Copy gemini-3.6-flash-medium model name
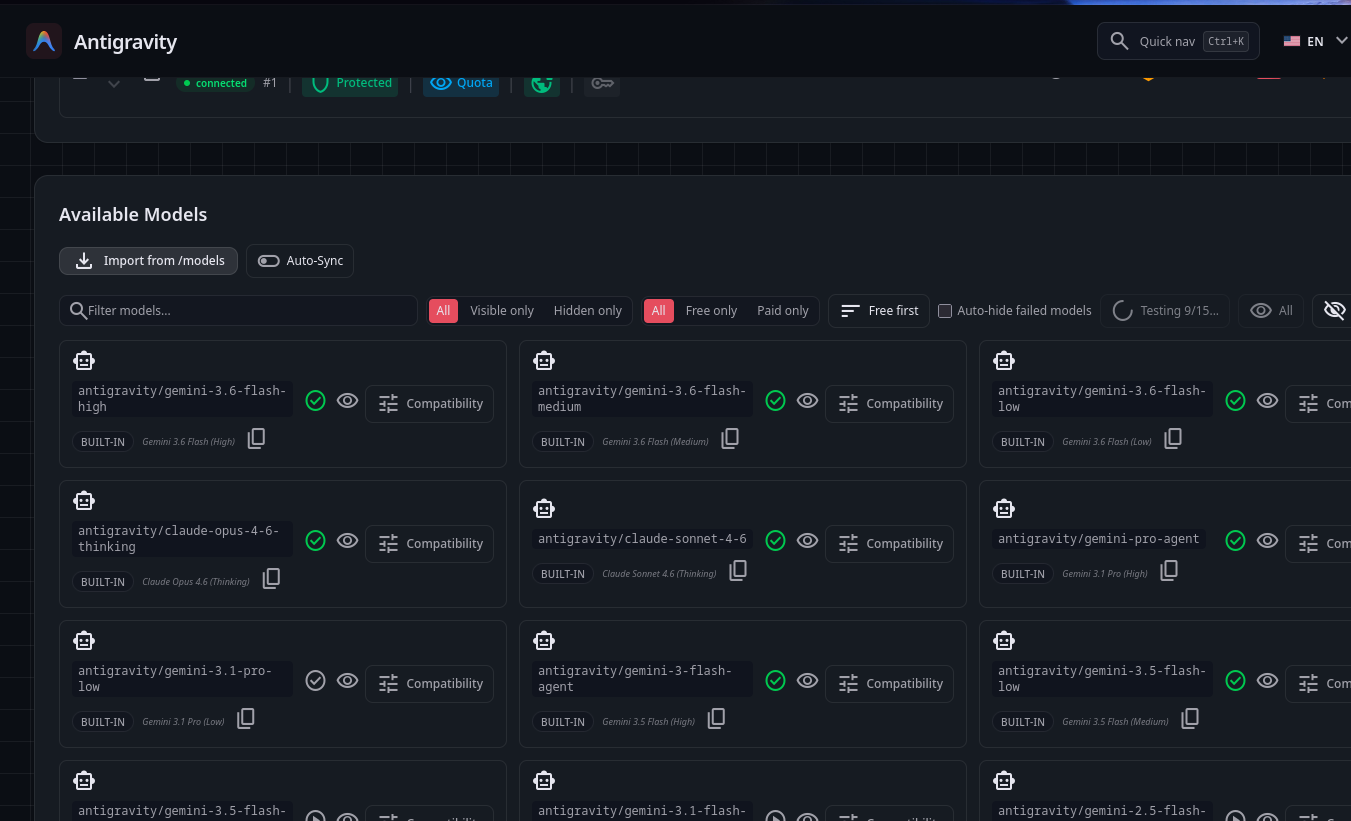 730,438
